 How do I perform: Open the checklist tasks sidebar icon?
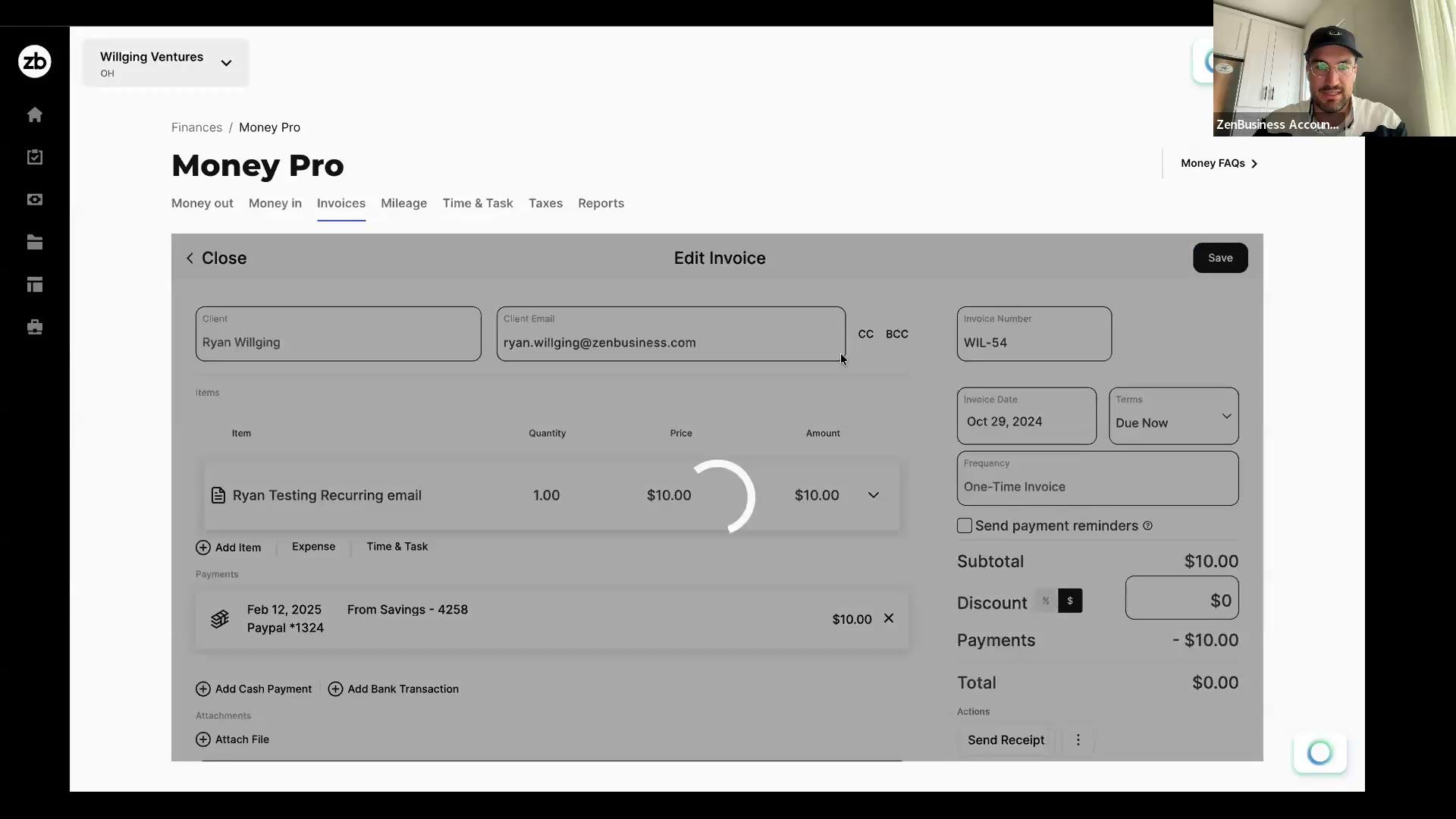pyautogui.click(x=35, y=157)
